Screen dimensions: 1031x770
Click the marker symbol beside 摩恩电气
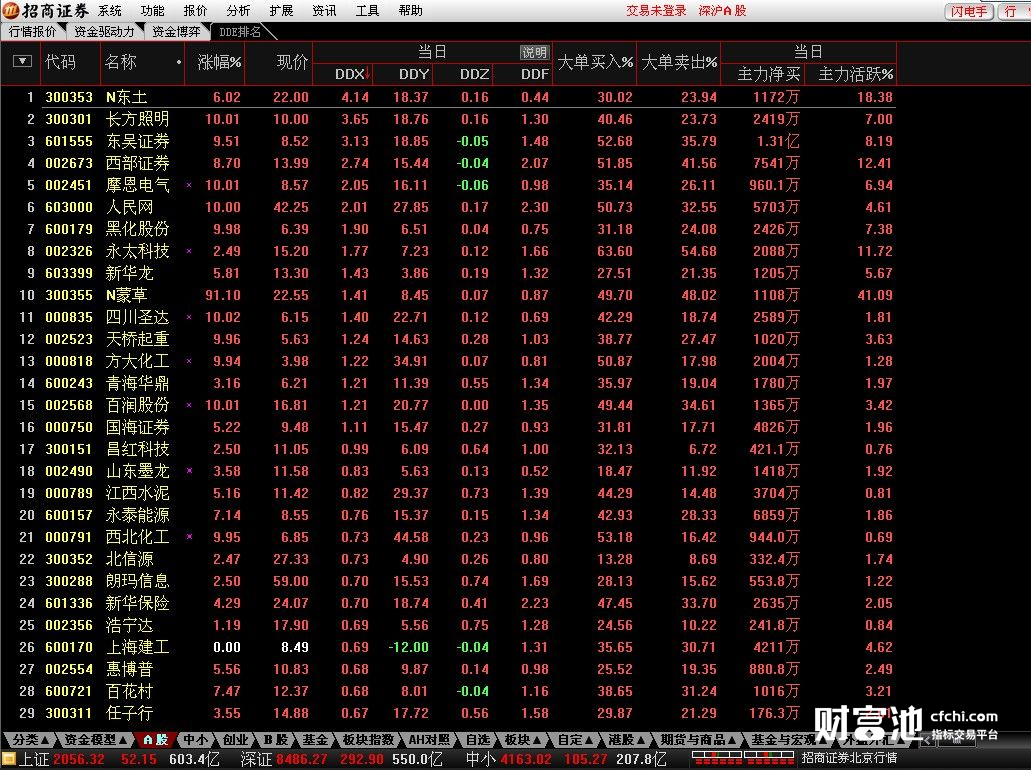[189, 185]
